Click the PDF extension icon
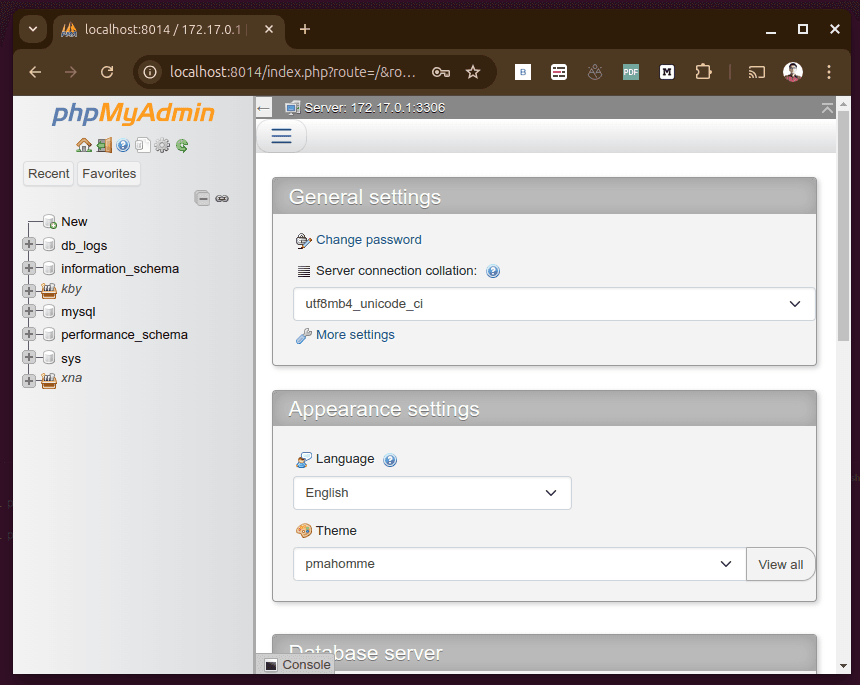Viewport: 860px width, 685px height. (631, 72)
